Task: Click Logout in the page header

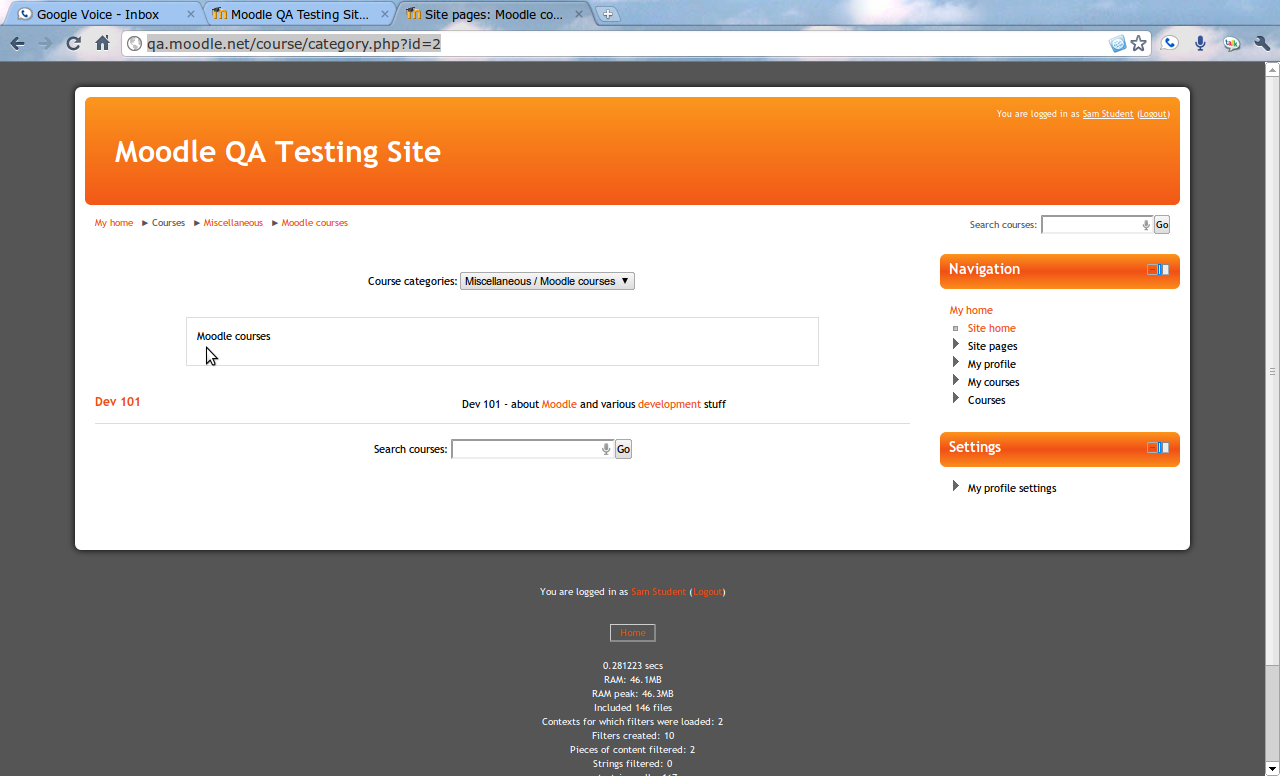Action: click(1153, 114)
